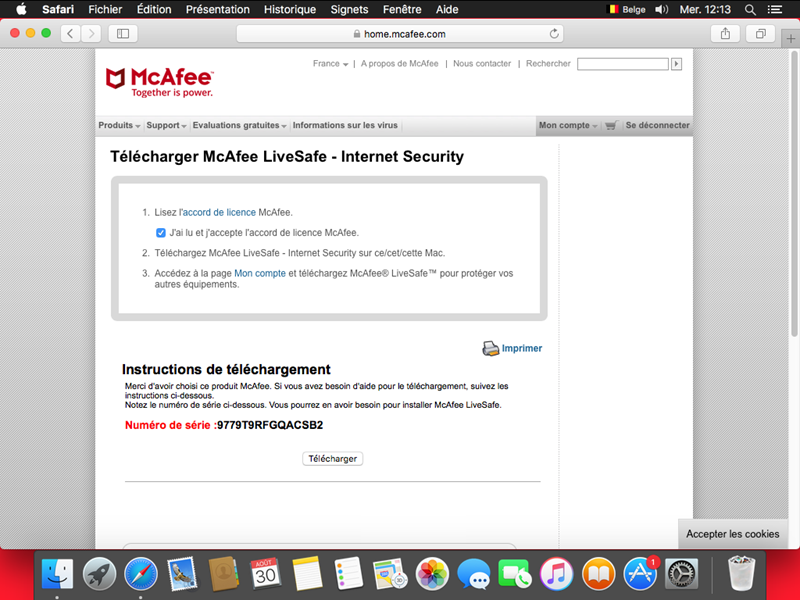Click the page vertical scrollbar
800x600 pixels.
coord(794,194)
